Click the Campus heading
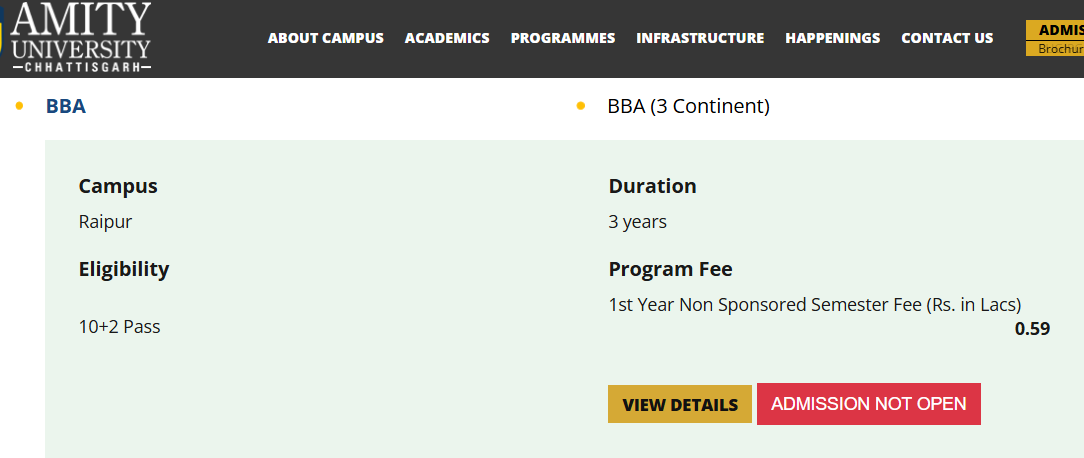Viewport: 1084px width, 458px height. [x=118, y=186]
